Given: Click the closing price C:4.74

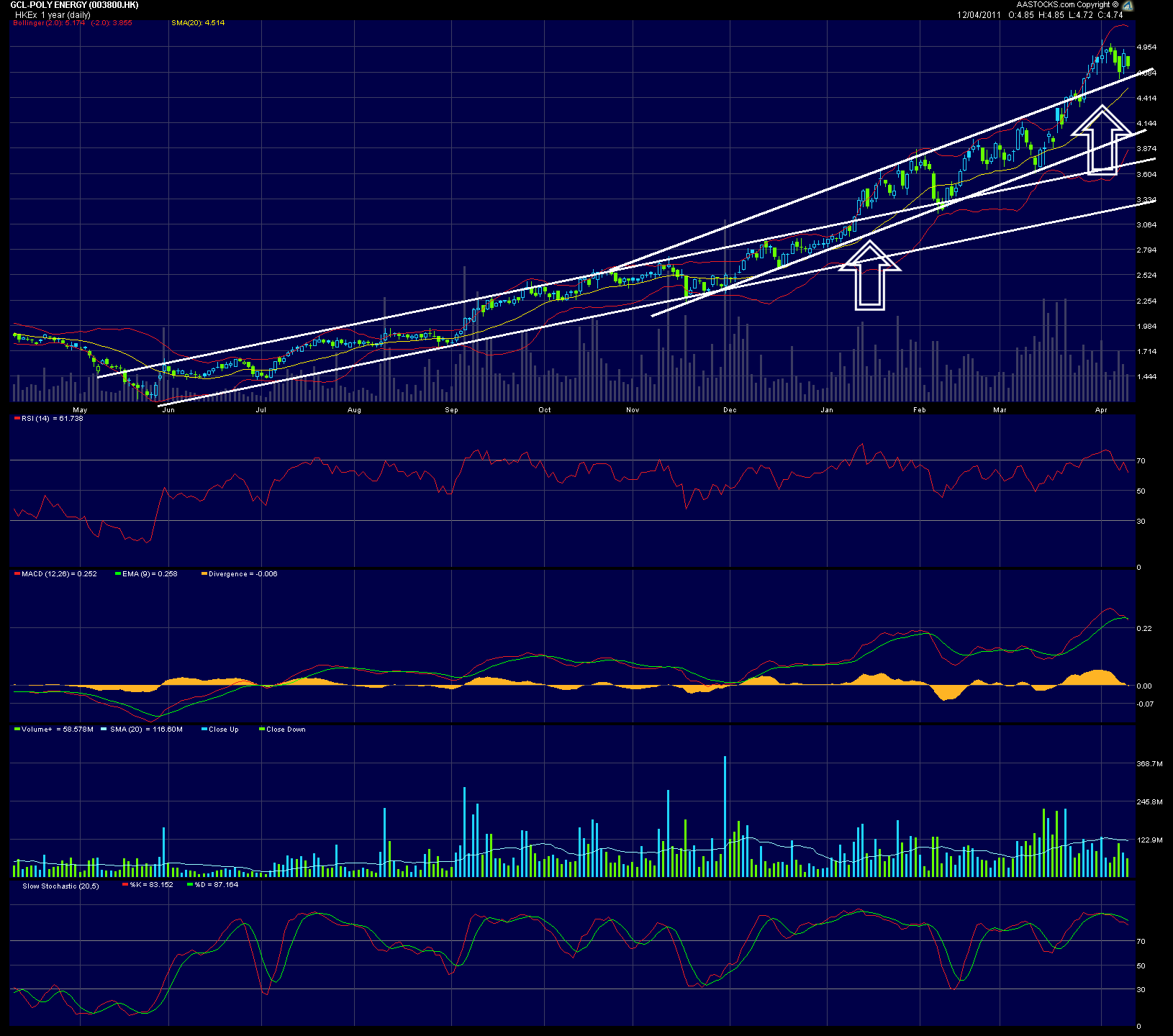Looking at the screenshot, I should (x=1110, y=14).
